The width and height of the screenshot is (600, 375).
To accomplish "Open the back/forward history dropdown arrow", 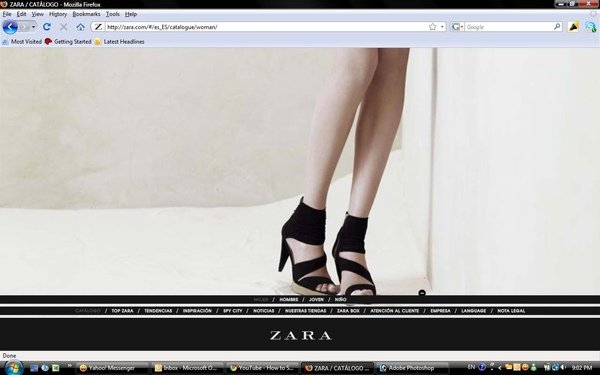I will (33, 27).
